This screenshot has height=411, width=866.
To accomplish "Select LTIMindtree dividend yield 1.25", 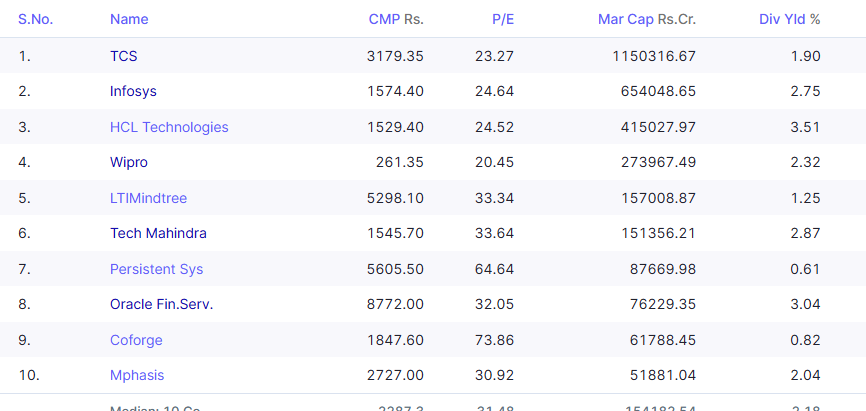I will pos(805,198).
